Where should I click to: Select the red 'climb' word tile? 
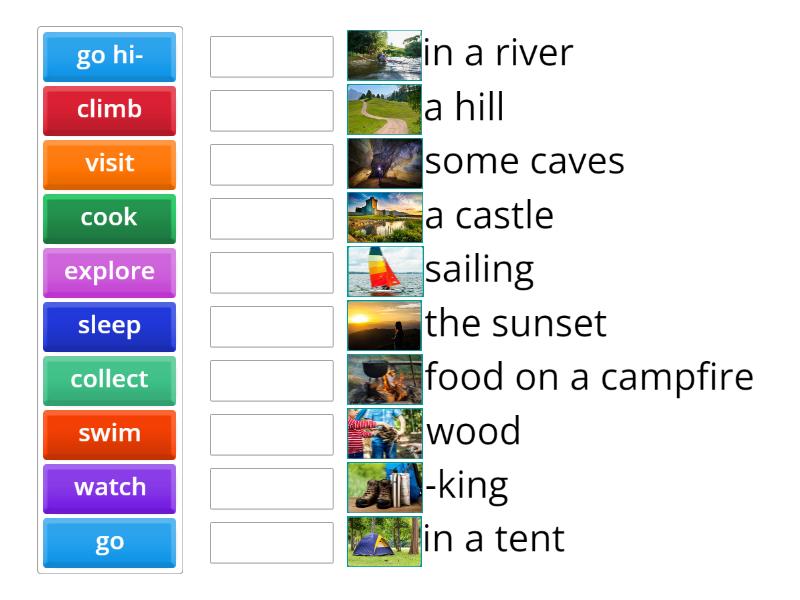coord(109,110)
